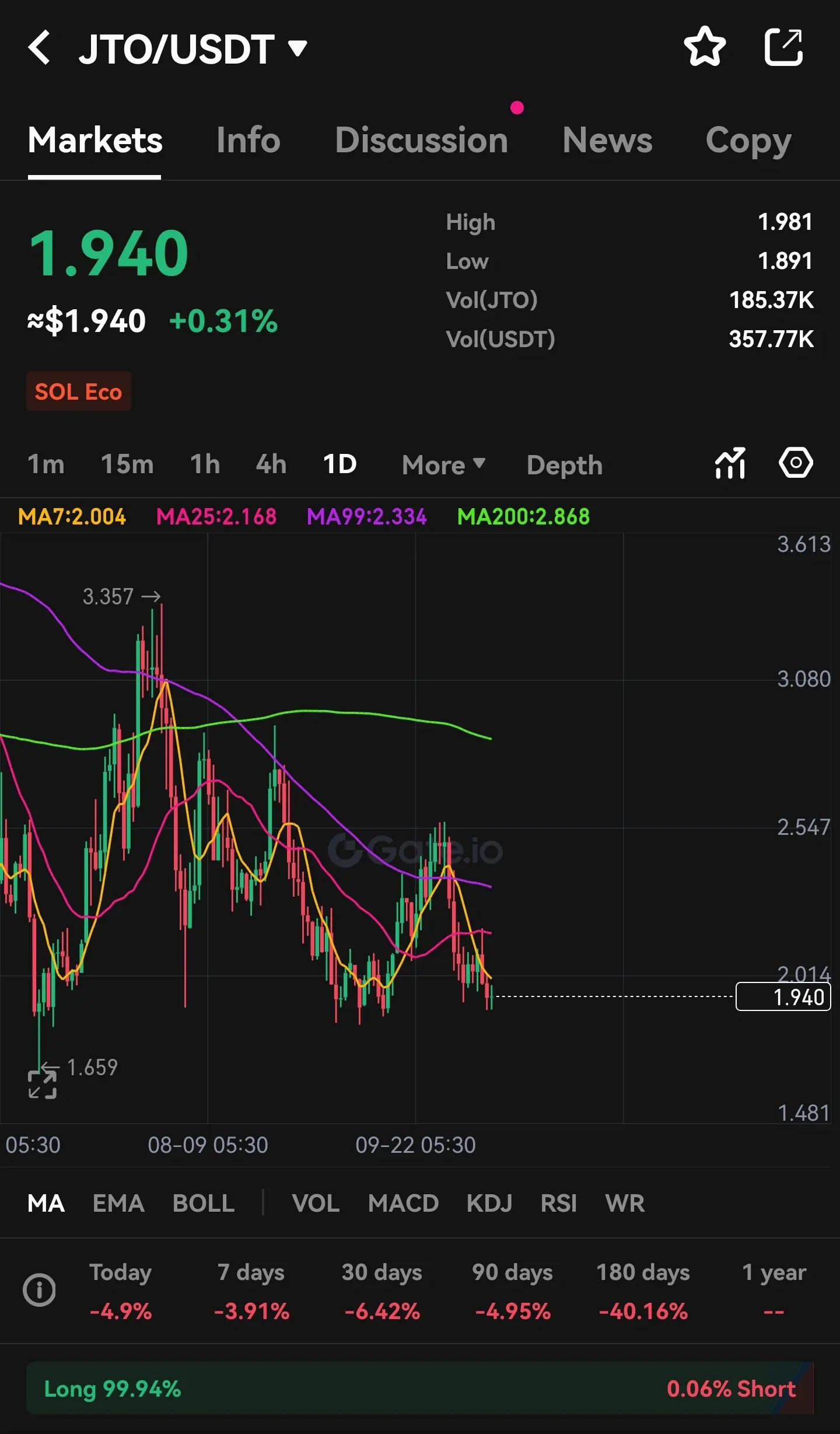
Task: Click the 09-22 05:30 date label
Action: click(x=416, y=1145)
